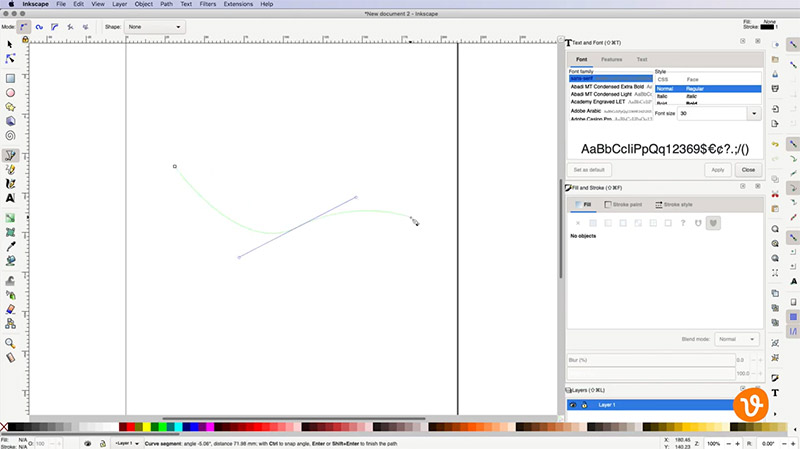This screenshot has width=800, height=449.
Task: Select the Calligraphy tool
Action: tap(10, 184)
